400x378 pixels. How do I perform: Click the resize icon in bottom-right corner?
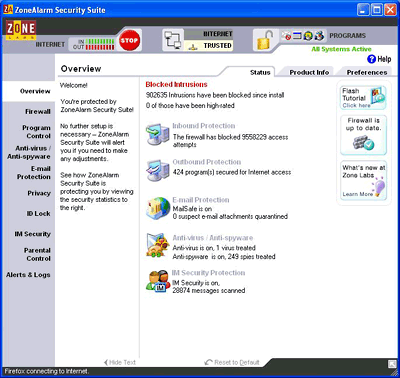click(392, 364)
